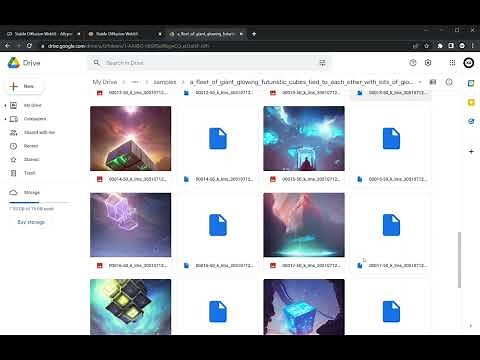Open the Chrome profile icon in the toolbar
Image resolution: width=480 pixels, height=360 pixels.
(462, 46)
